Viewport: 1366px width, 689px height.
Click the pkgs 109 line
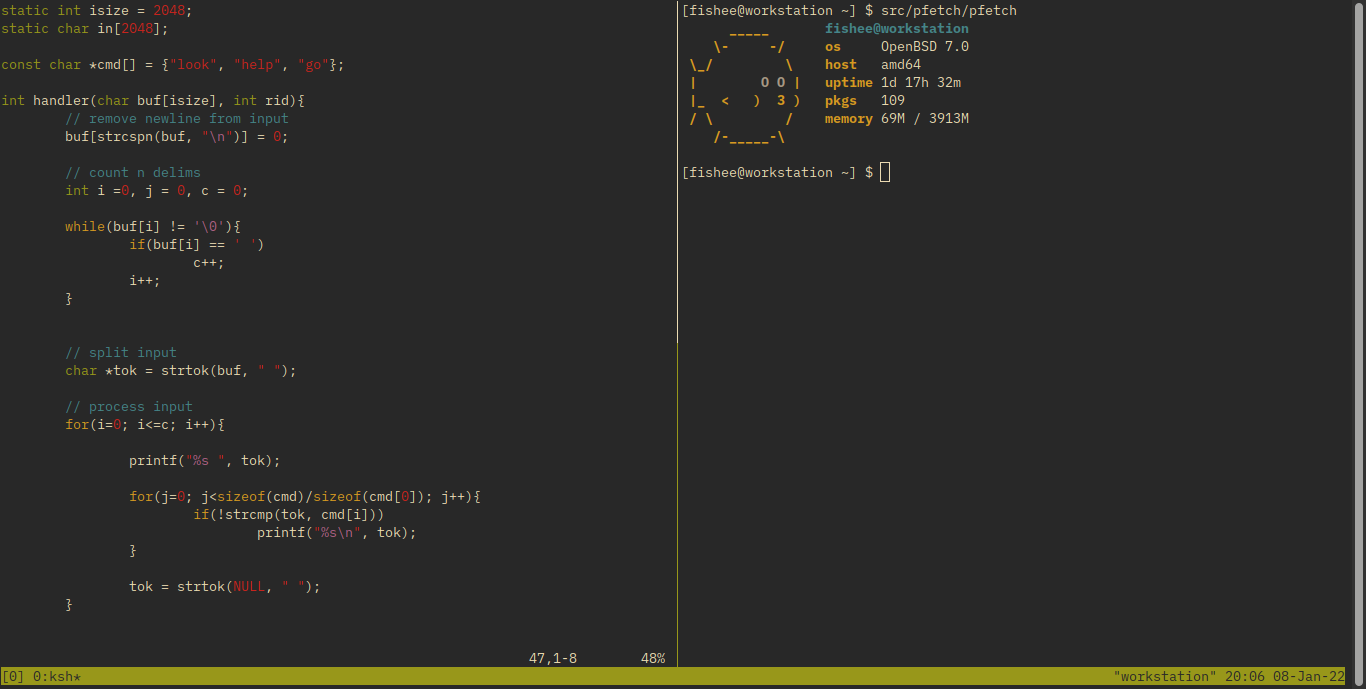tap(864, 101)
